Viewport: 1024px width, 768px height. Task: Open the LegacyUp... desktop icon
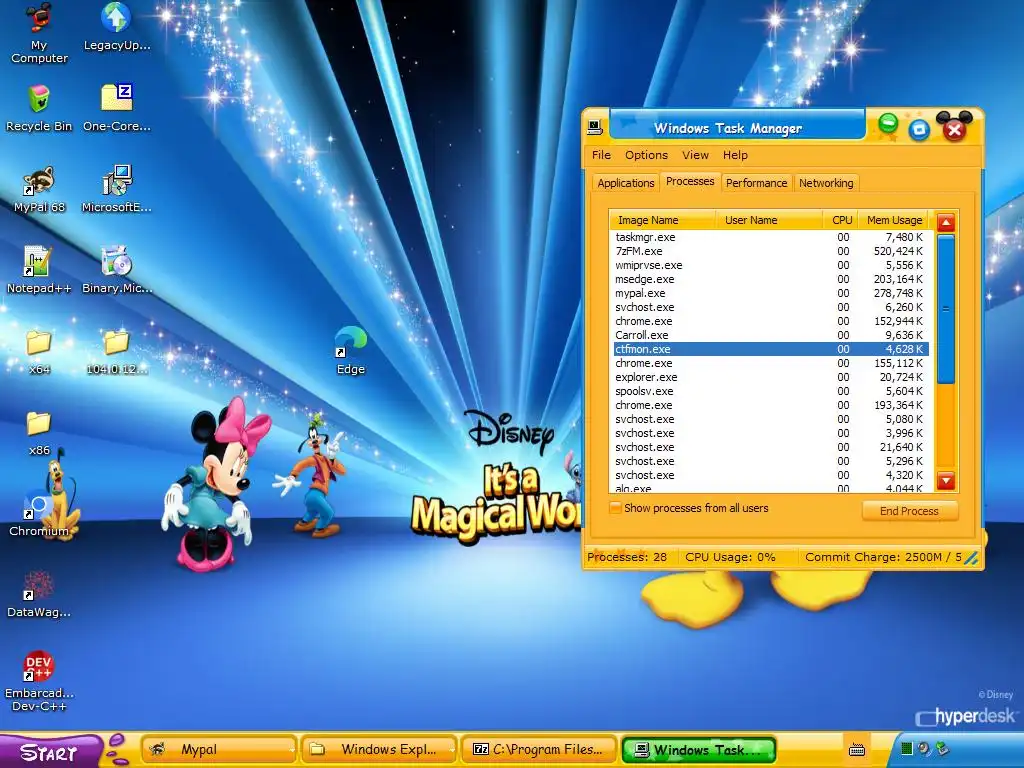click(117, 27)
